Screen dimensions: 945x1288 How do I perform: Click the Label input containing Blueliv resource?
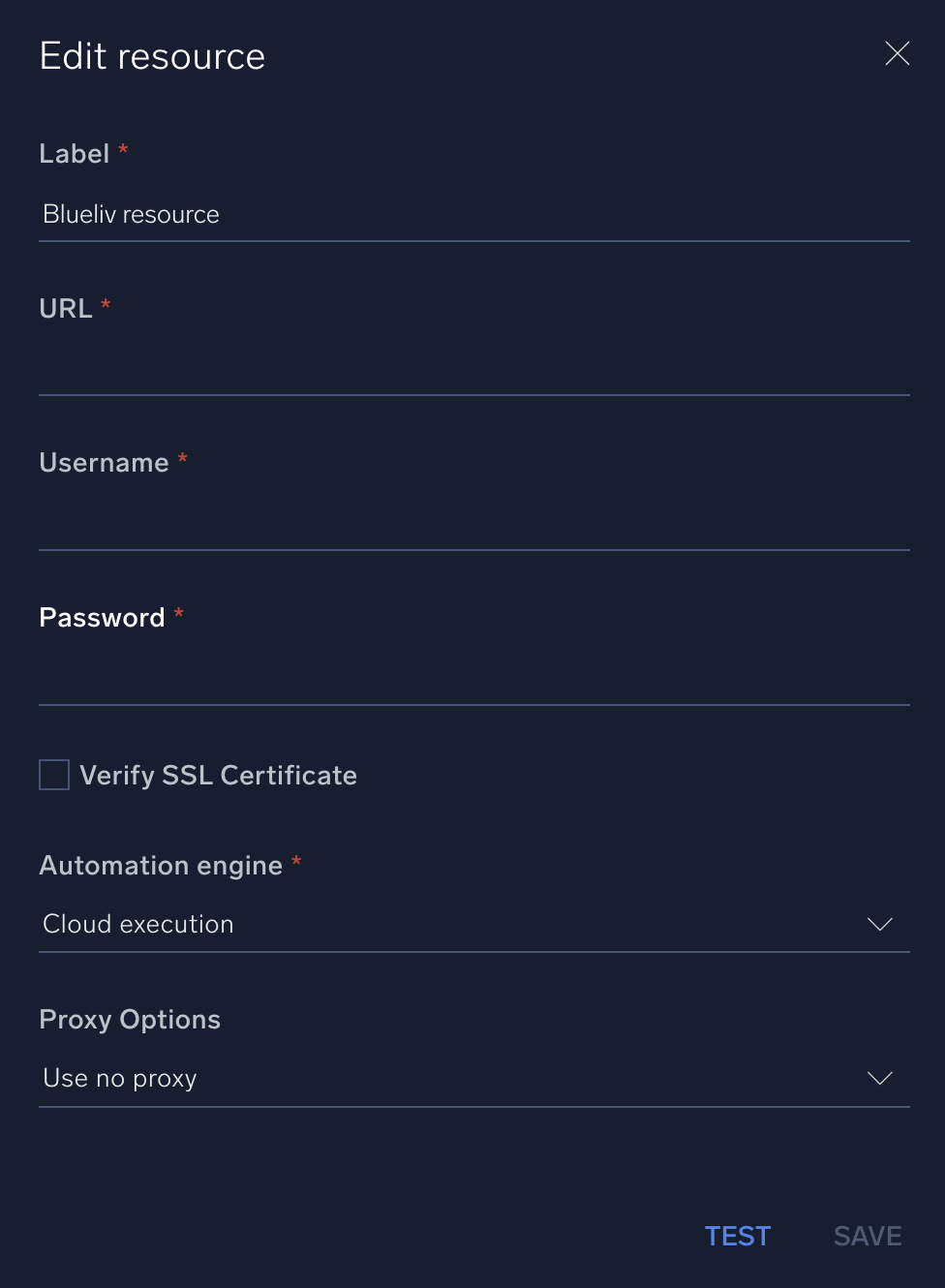387,214
